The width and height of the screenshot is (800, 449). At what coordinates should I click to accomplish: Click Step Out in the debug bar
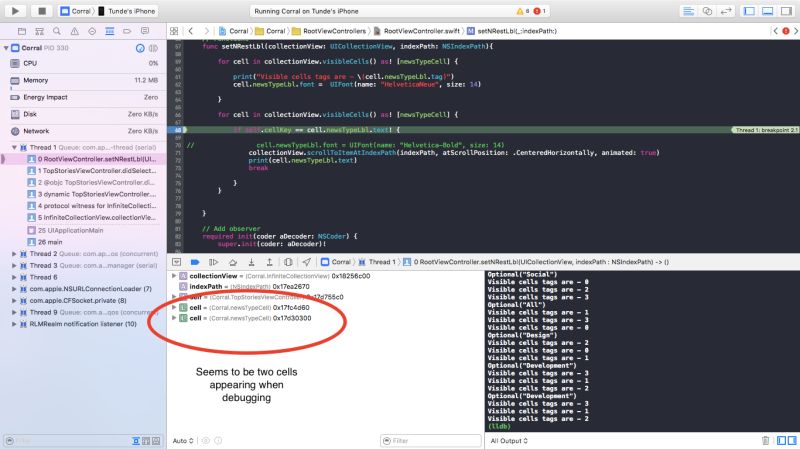pyautogui.click(x=269, y=262)
